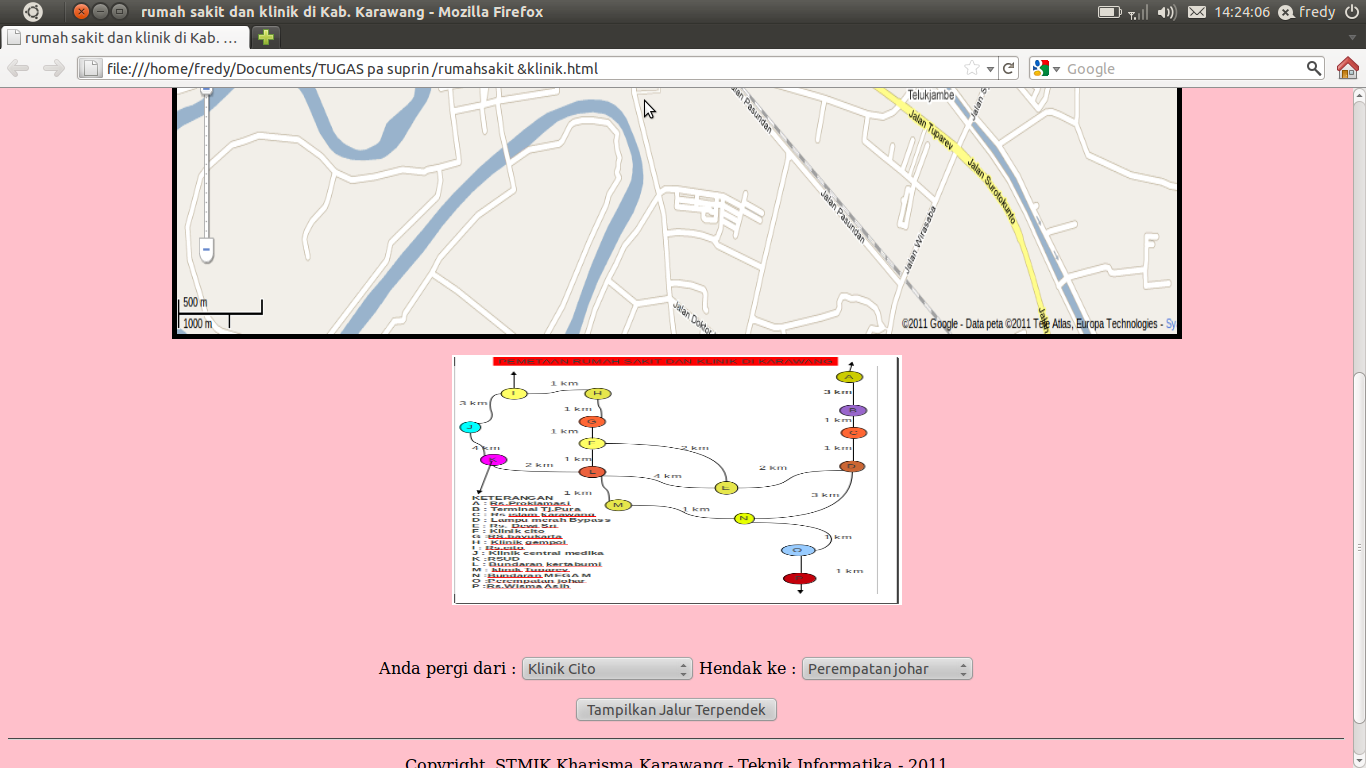Open a new tab with the plus button
Viewport: 1366px width, 768px height.
click(265, 37)
